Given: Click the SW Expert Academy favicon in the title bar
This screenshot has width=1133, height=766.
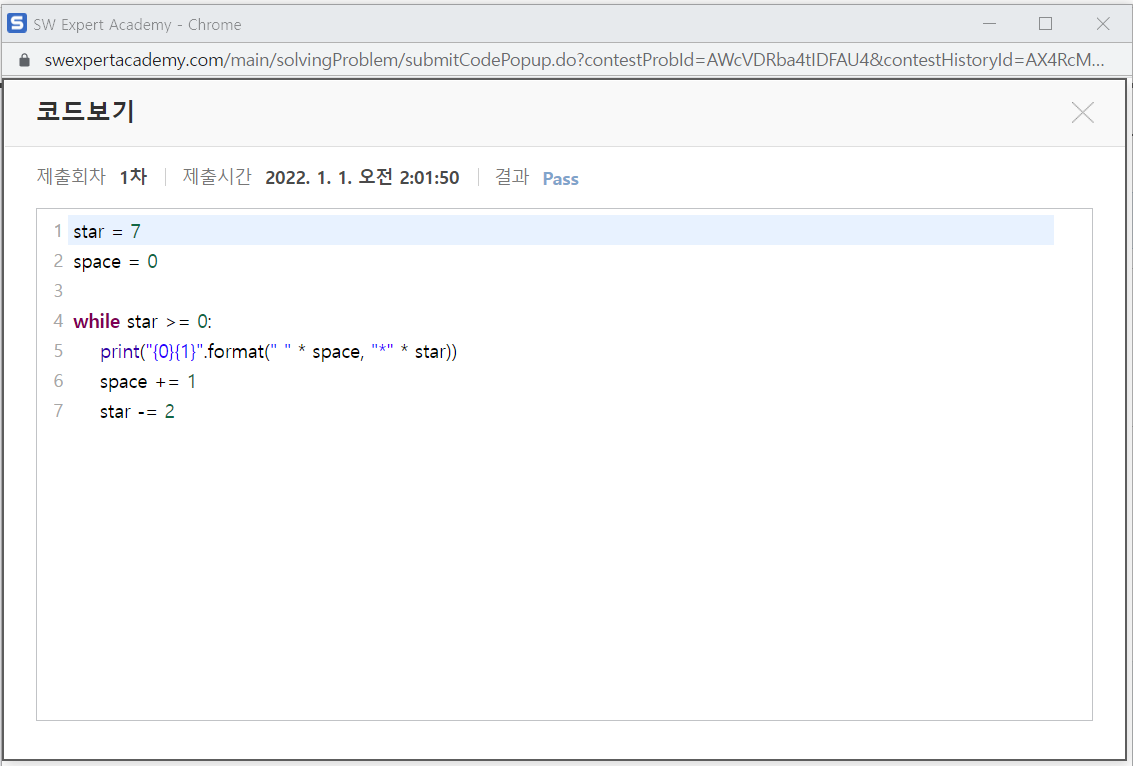Looking at the screenshot, I should (17, 24).
